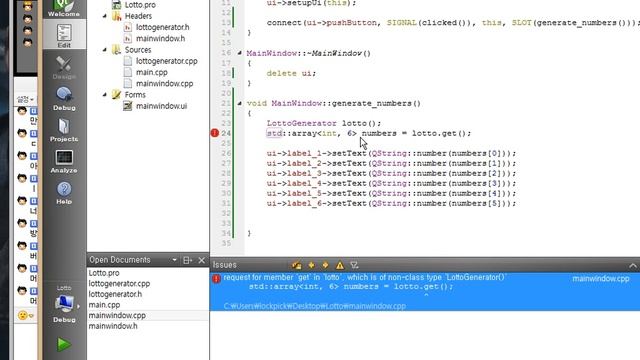Collapse the Headers folder

pos(105,16)
